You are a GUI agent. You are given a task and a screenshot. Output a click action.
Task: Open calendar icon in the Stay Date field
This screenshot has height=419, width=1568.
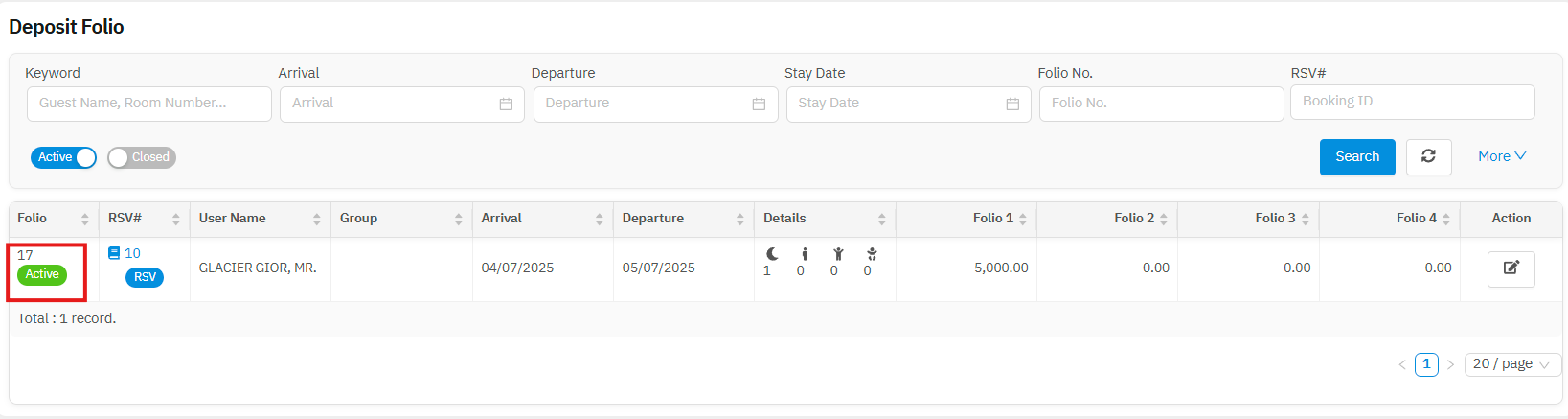1012,104
